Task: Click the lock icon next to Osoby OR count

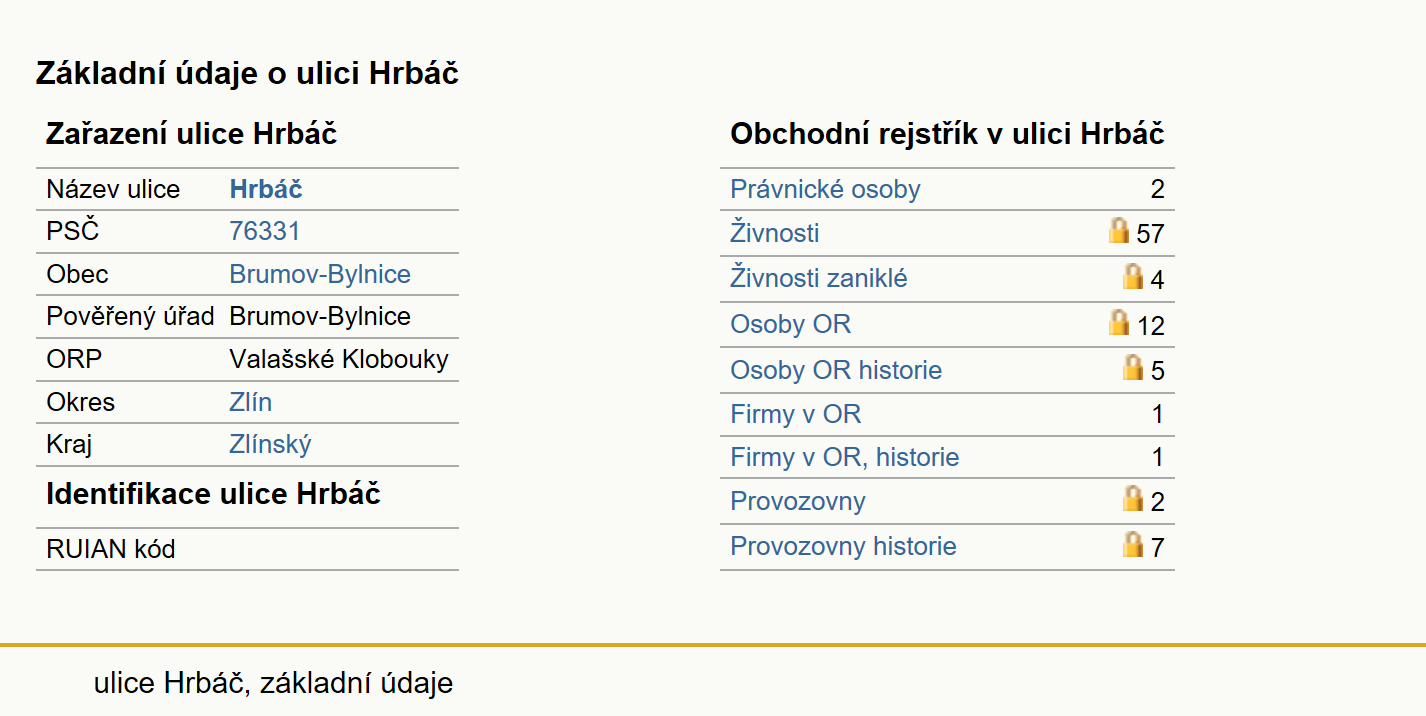Action: click(1119, 322)
